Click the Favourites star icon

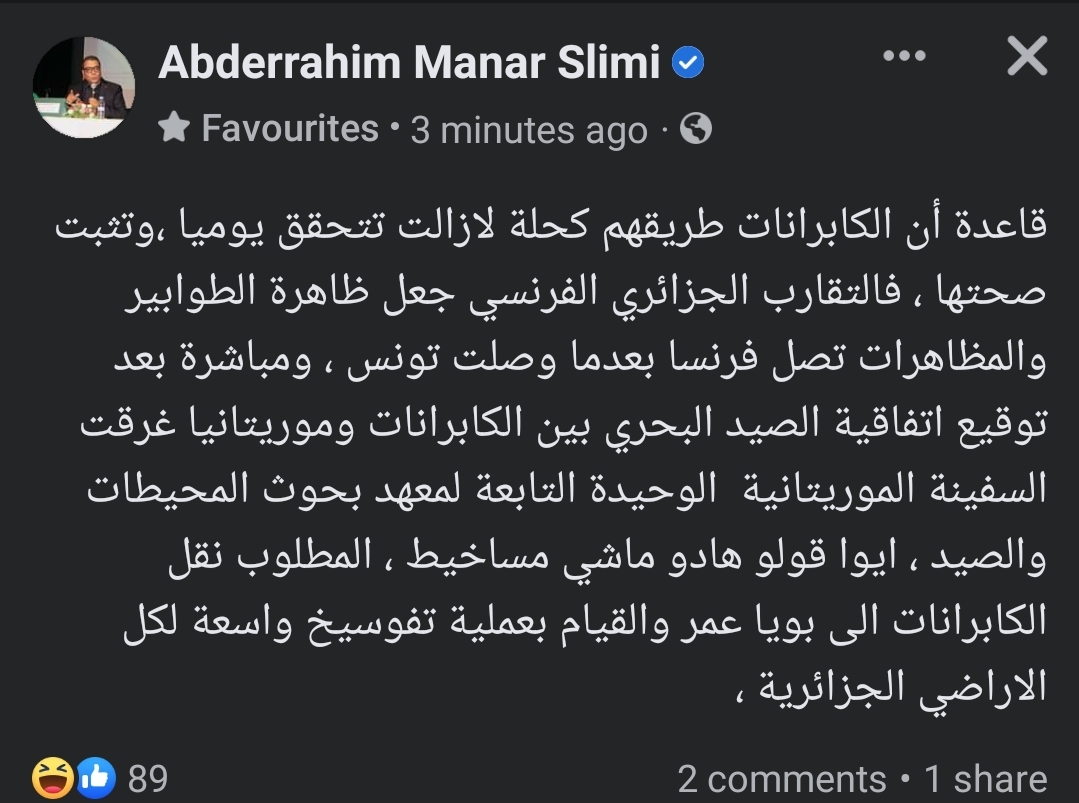click(175, 128)
